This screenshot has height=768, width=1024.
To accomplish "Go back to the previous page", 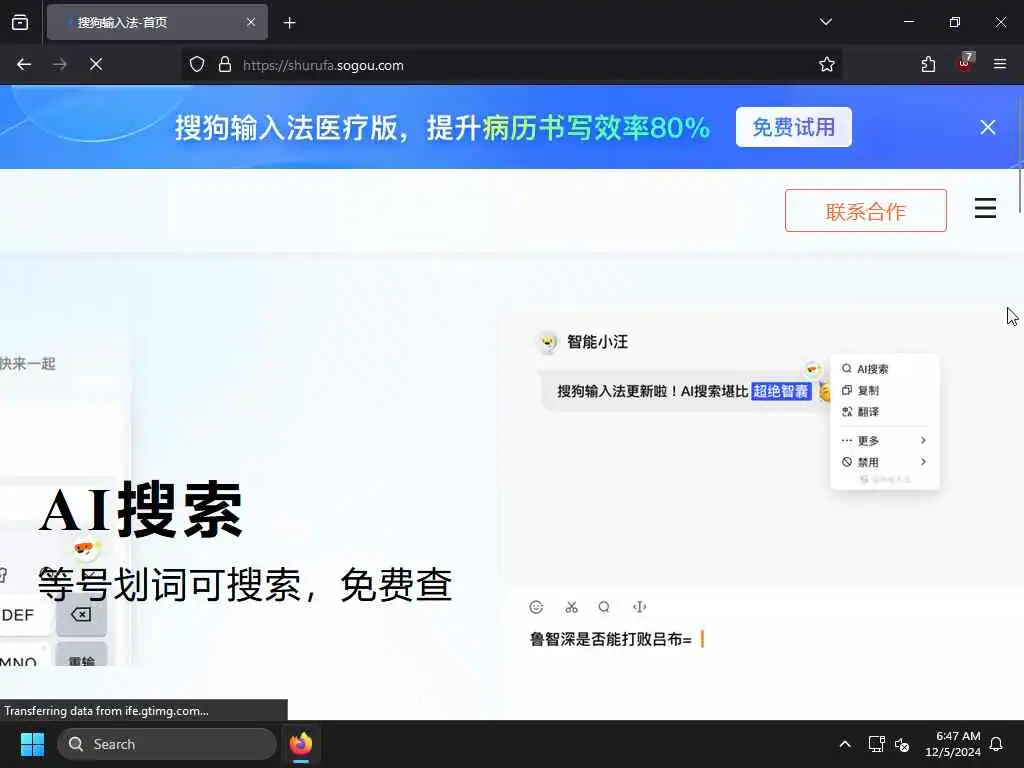I will click(x=24, y=64).
